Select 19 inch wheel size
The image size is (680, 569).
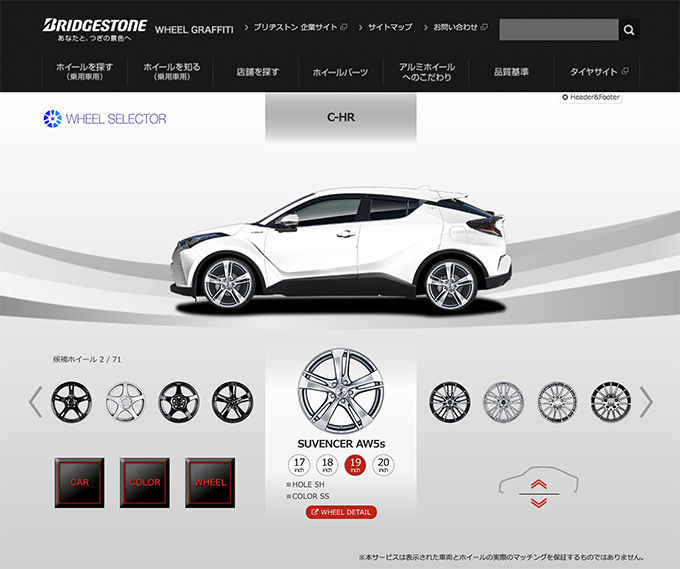355,465
